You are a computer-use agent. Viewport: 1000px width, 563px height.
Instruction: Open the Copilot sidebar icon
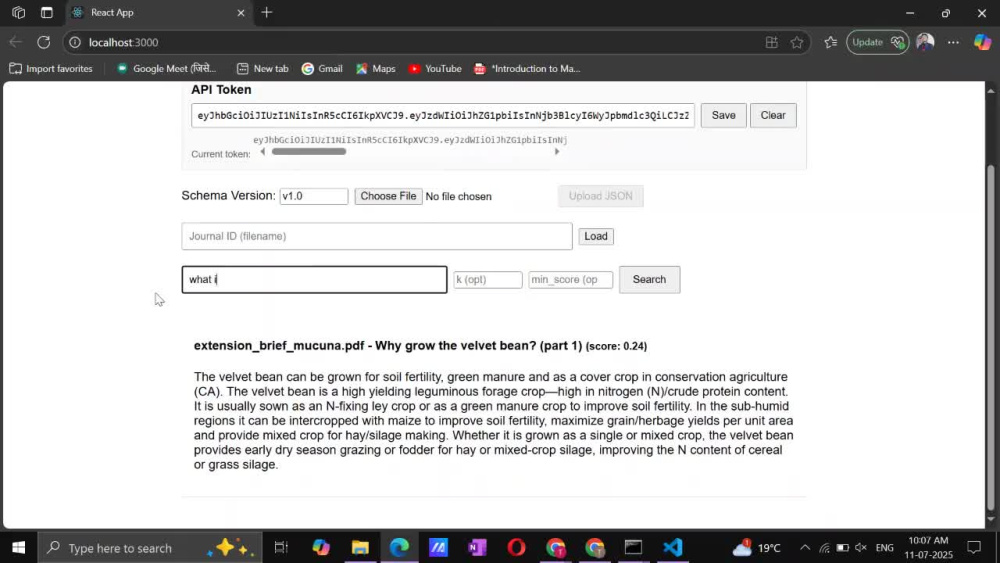(982, 42)
